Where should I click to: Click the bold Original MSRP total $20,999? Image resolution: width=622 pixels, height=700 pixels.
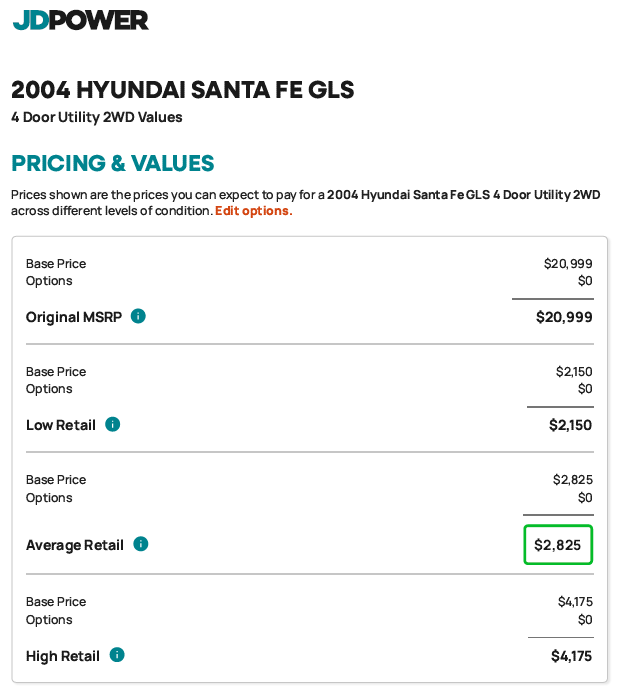[564, 317]
